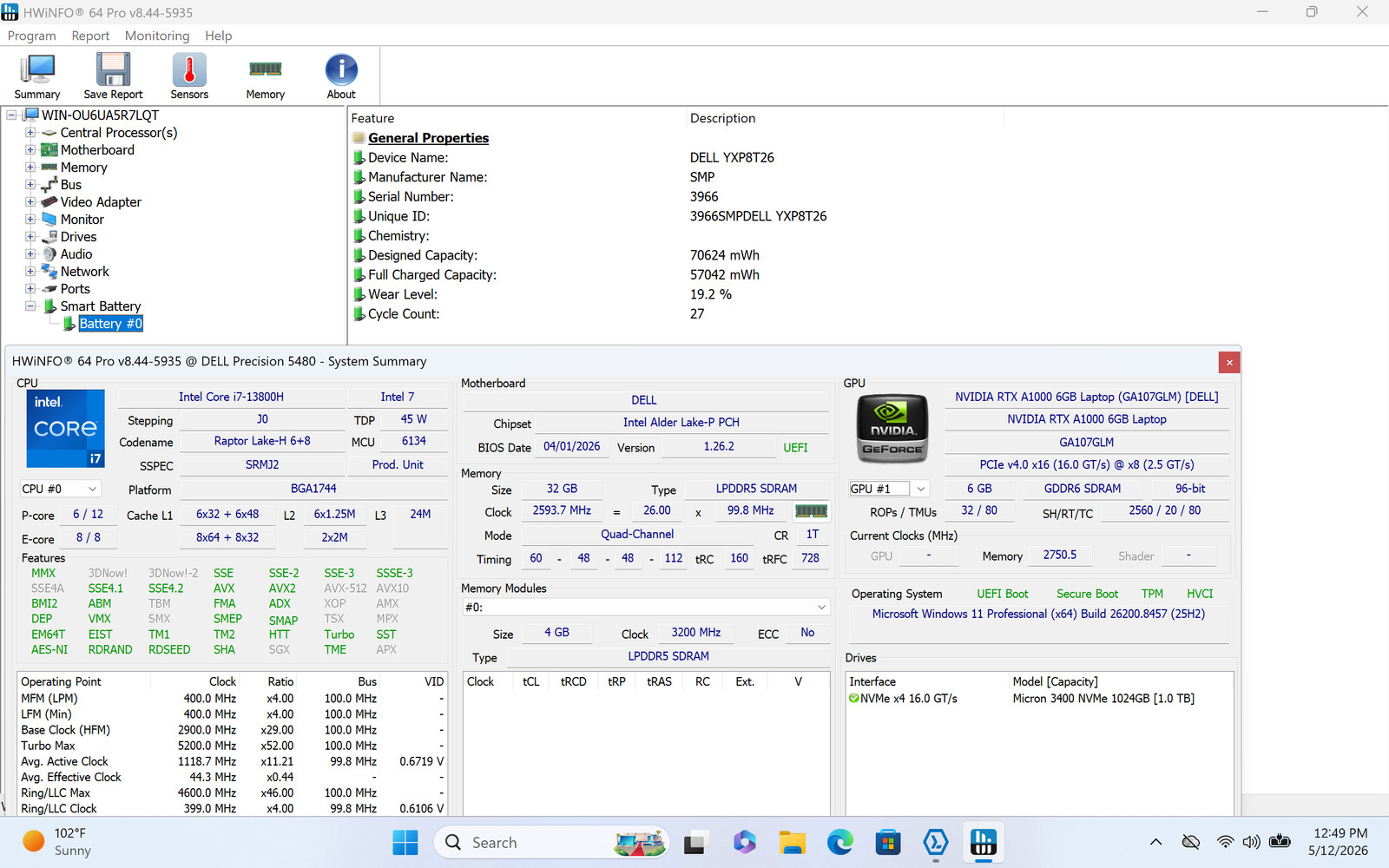Click the General Properties heading

pos(428,138)
